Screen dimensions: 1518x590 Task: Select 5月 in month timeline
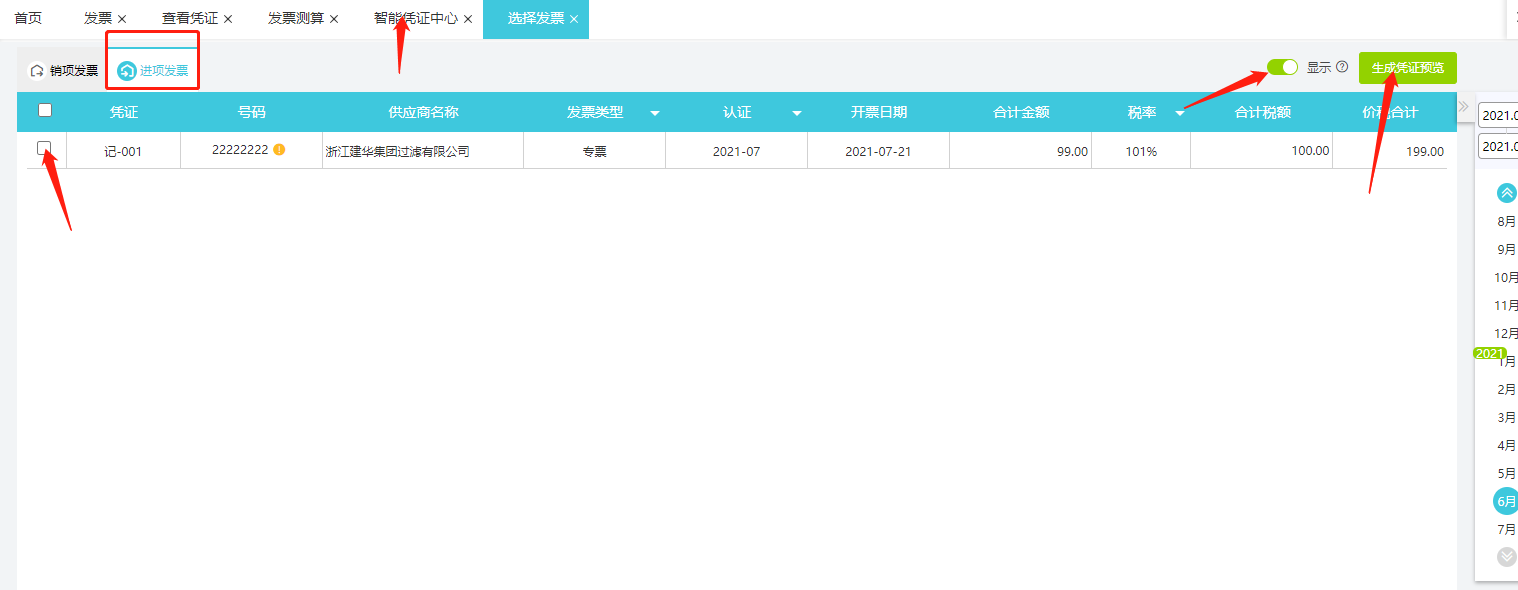[1507, 473]
